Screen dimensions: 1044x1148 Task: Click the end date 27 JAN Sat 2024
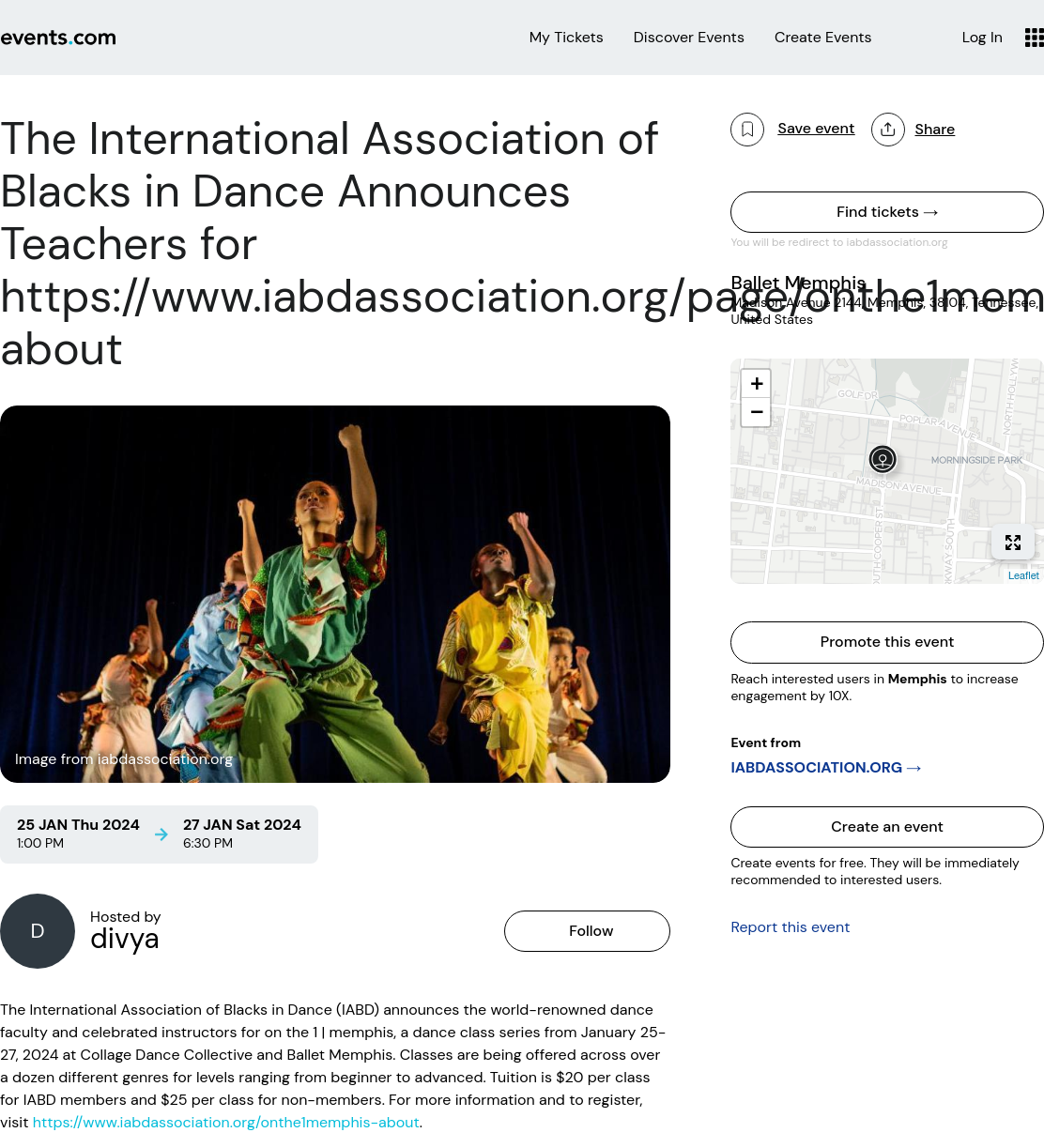point(242,825)
